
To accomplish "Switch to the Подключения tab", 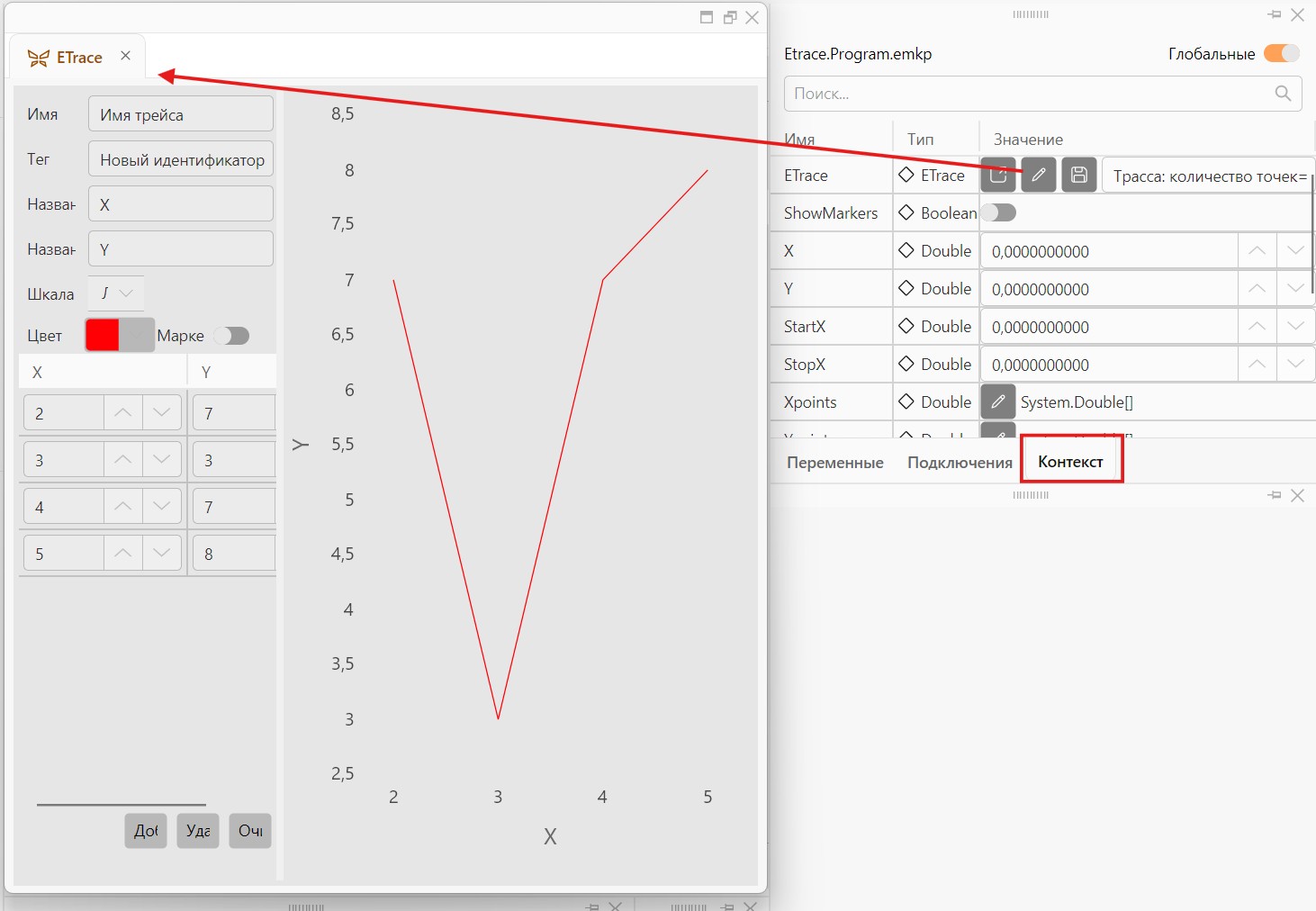I will tap(960, 463).
